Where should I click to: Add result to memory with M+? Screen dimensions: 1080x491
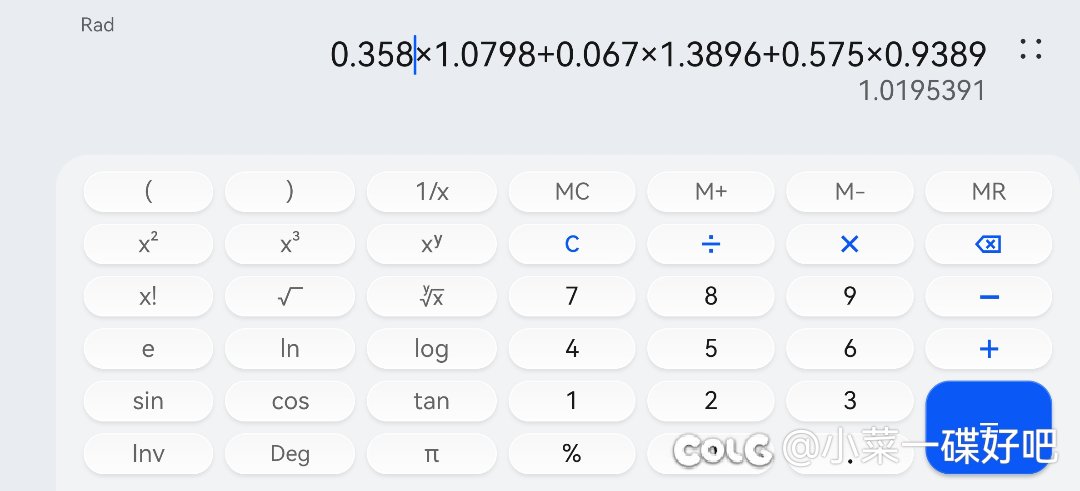pyautogui.click(x=710, y=192)
